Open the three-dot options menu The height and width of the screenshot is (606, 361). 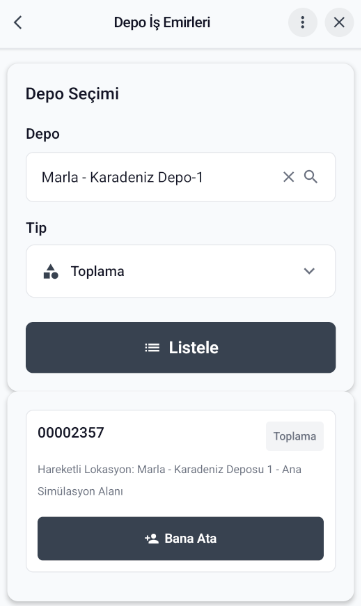[x=303, y=22]
